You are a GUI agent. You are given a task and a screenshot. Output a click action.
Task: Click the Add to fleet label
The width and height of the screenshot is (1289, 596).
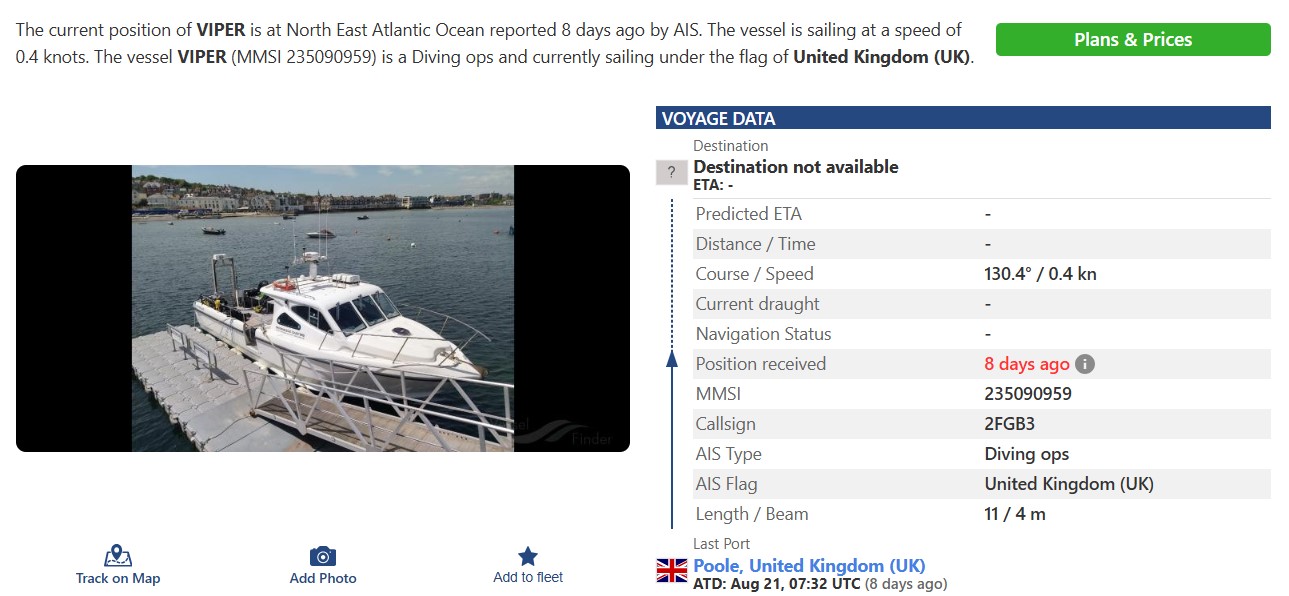coord(528,577)
